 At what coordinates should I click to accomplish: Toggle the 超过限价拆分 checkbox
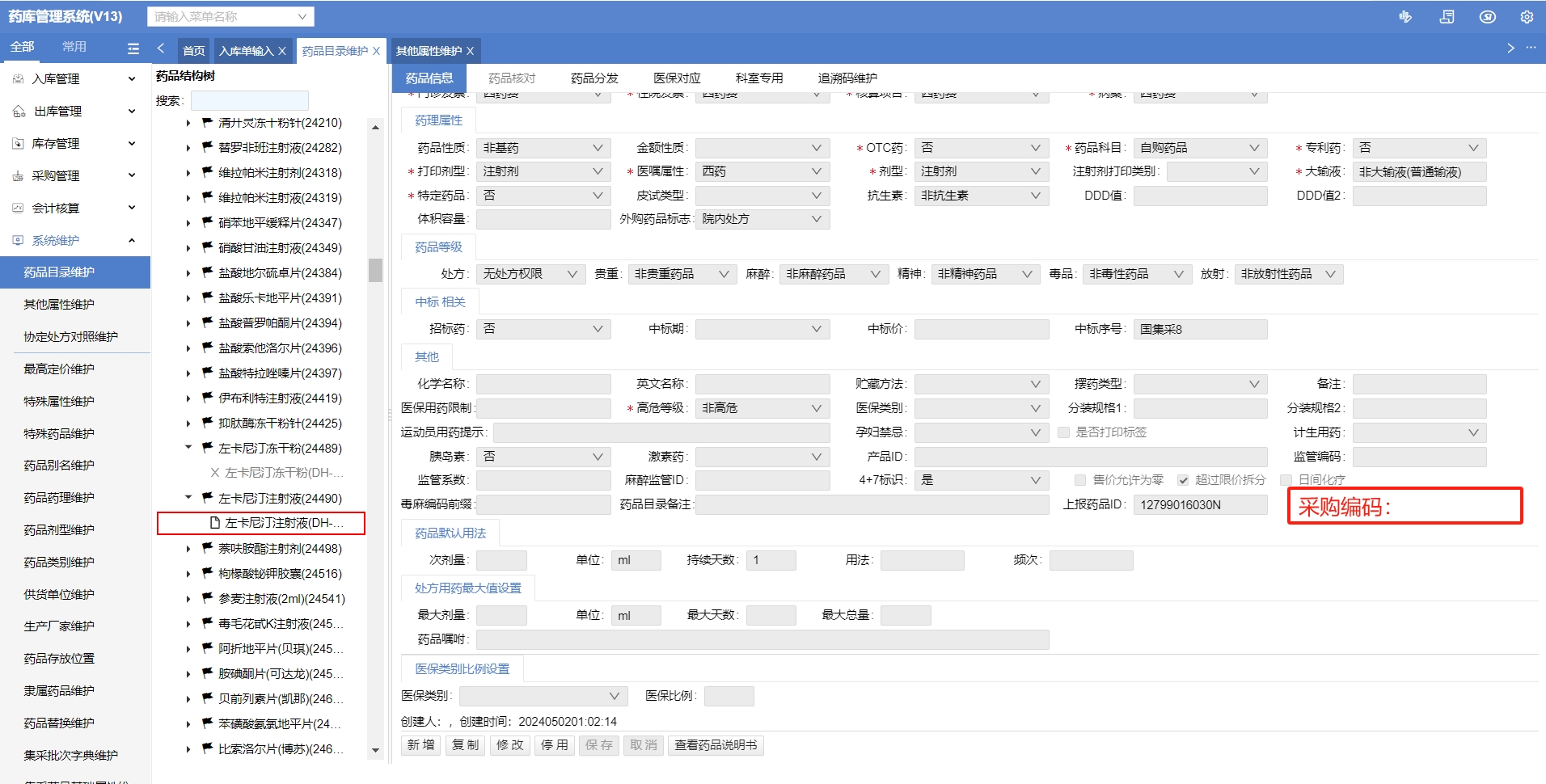1183,480
